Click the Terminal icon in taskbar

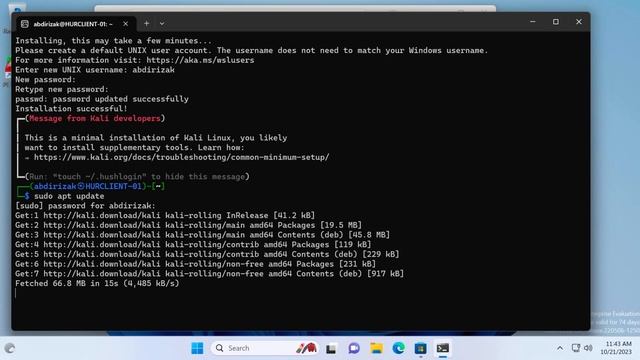pos(443,348)
